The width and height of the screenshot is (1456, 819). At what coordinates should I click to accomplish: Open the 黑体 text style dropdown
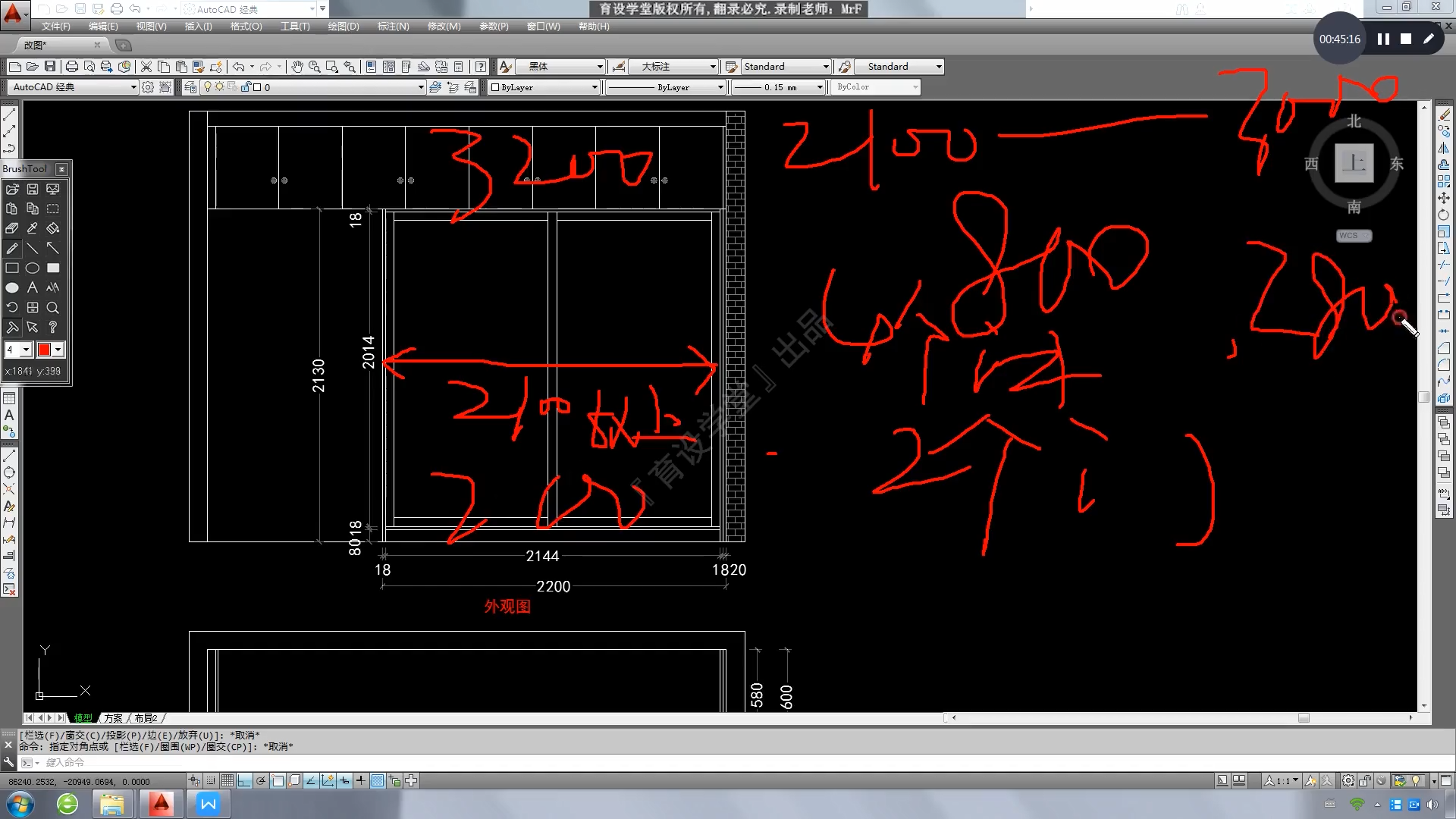(x=600, y=67)
